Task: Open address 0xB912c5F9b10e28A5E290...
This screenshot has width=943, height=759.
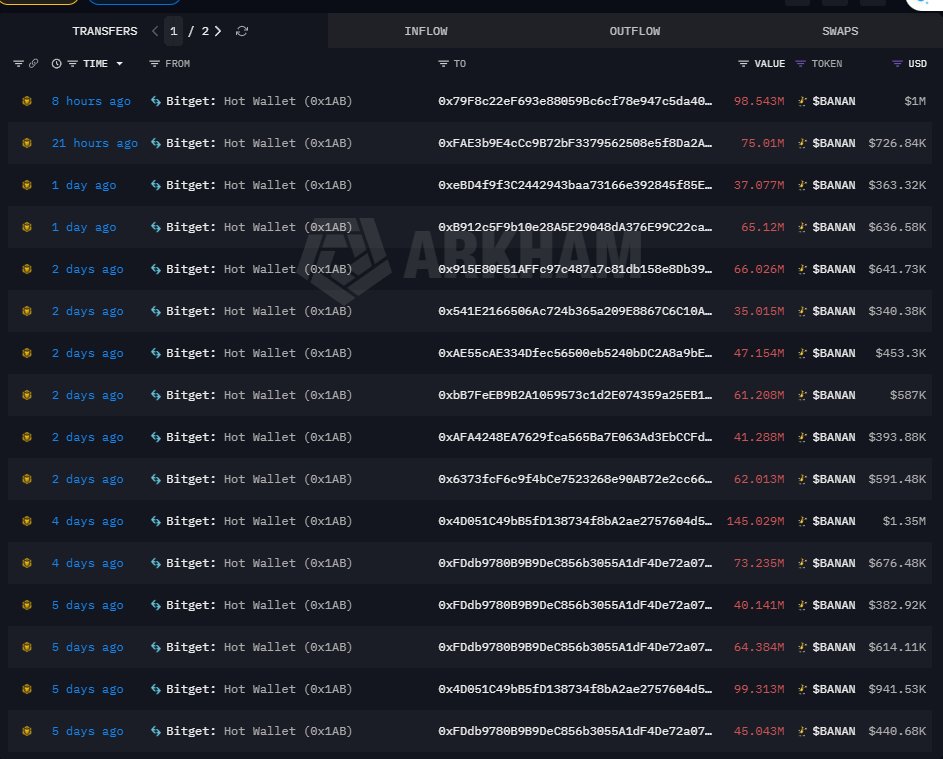Action: 575,227
